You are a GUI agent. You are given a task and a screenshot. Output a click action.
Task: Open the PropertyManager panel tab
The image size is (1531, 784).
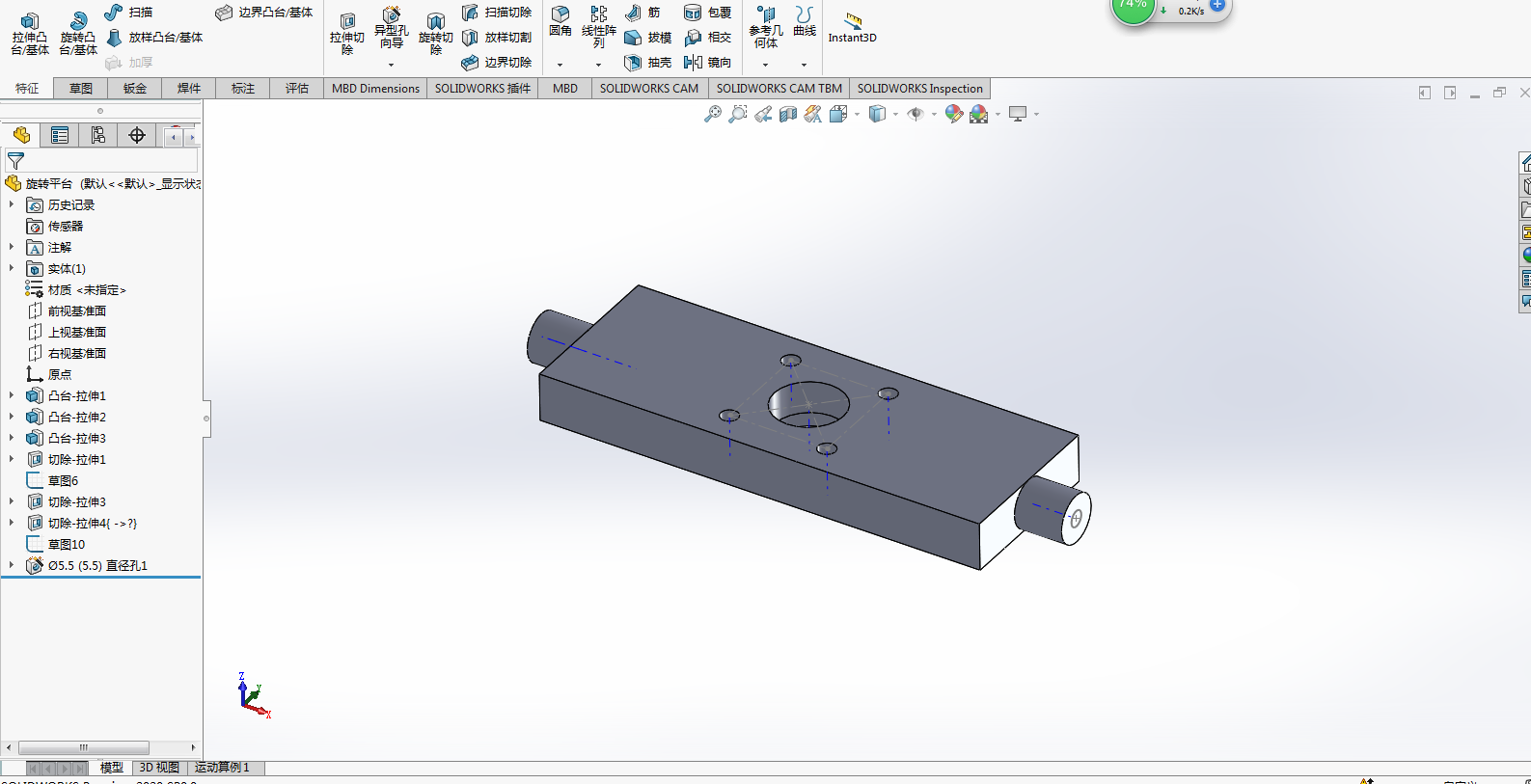coord(60,135)
